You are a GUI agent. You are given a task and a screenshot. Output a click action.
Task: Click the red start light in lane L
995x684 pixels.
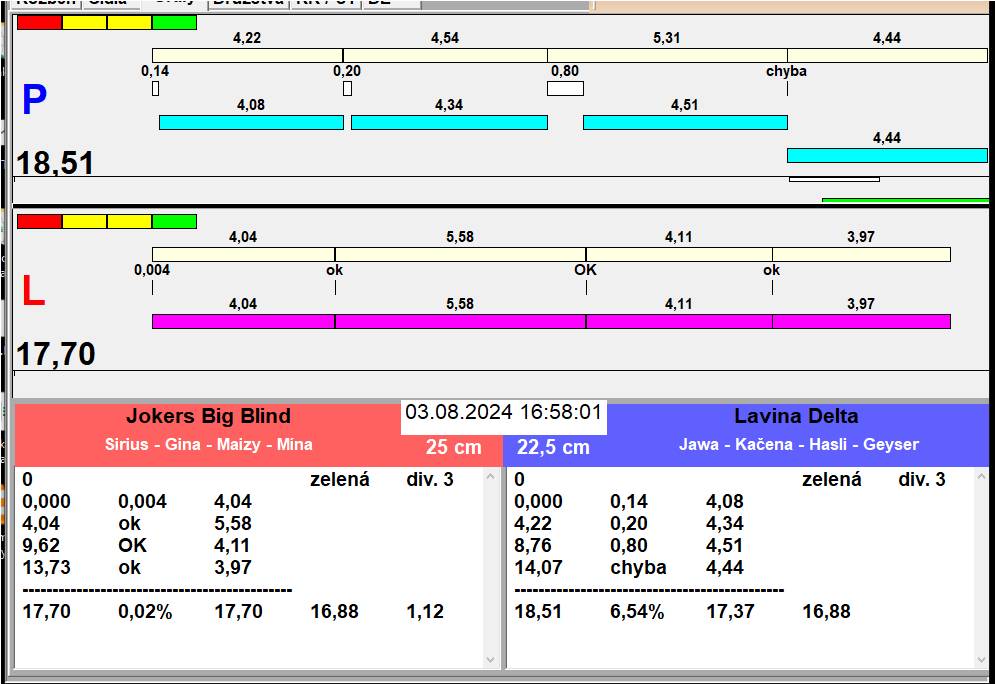[39, 221]
